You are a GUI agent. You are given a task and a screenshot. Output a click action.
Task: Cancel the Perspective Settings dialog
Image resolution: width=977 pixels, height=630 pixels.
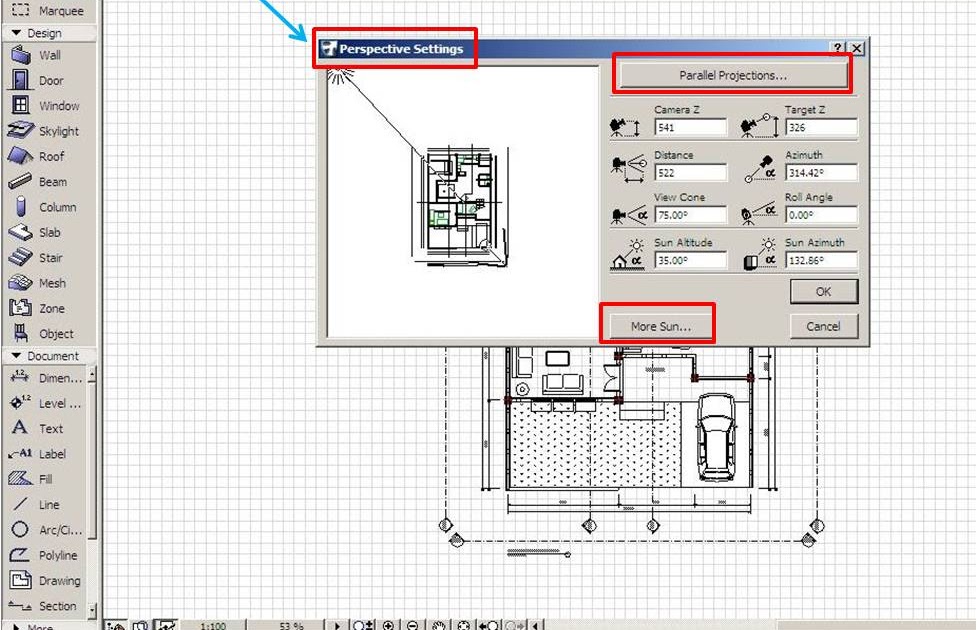(x=823, y=326)
